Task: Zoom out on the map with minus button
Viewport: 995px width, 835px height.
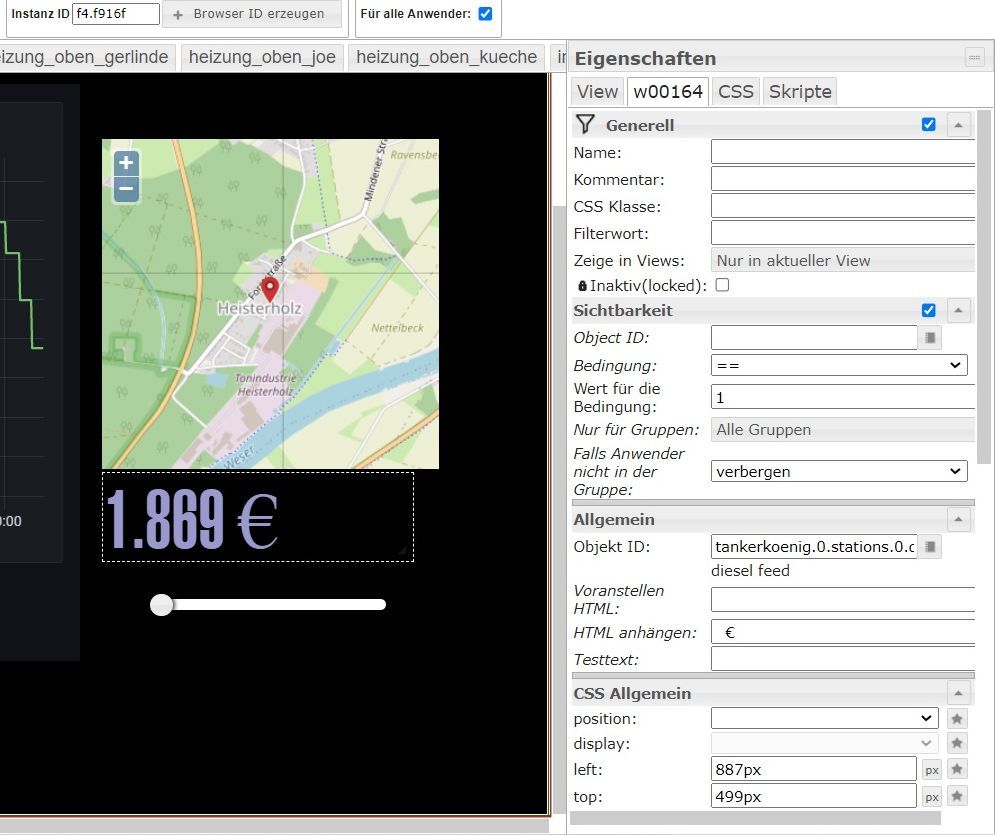Action: pyautogui.click(x=126, y=188)
